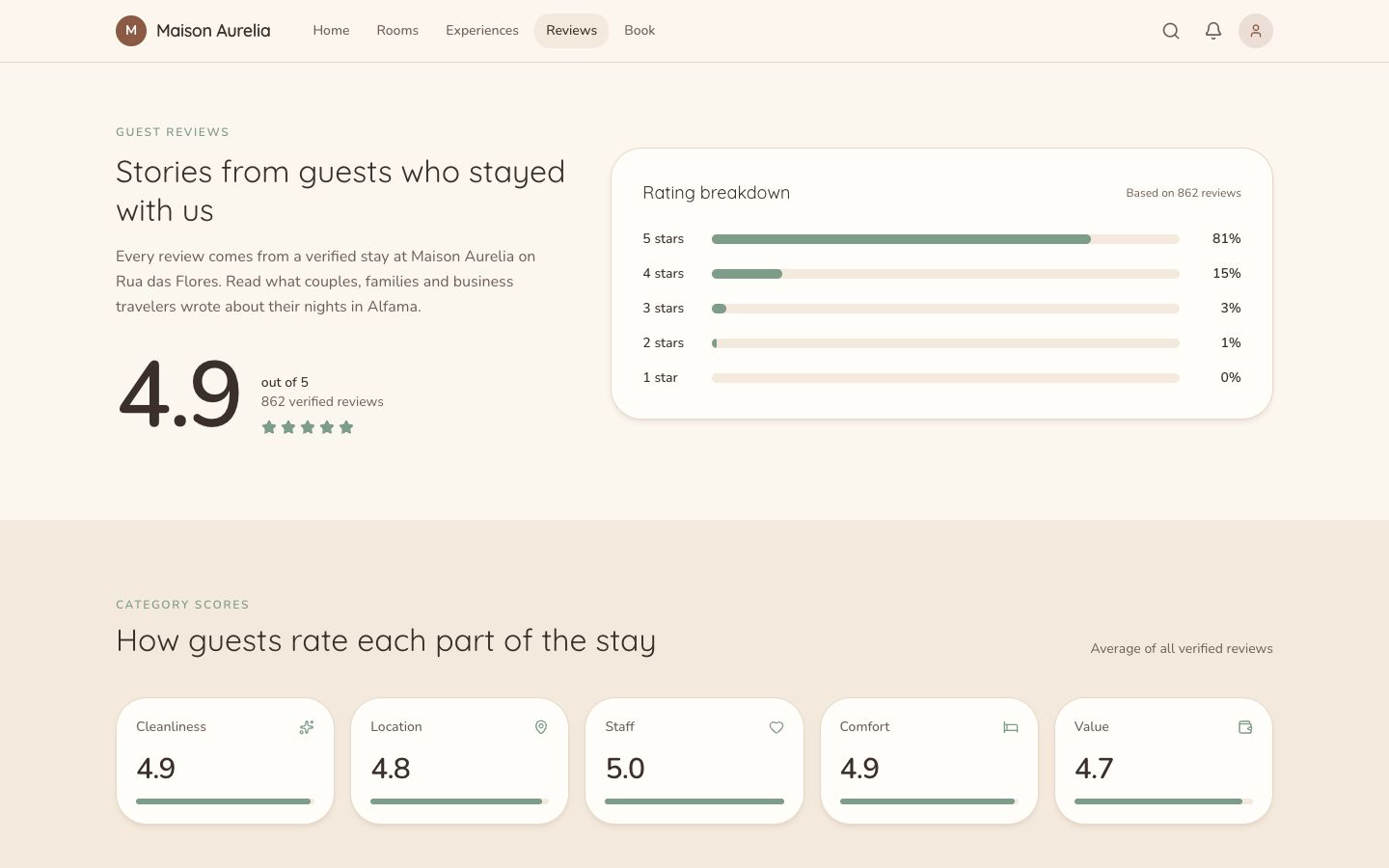Open the Rooms nav item
This screenshot has width=1389, height=868.
click(x=397, y=31)
